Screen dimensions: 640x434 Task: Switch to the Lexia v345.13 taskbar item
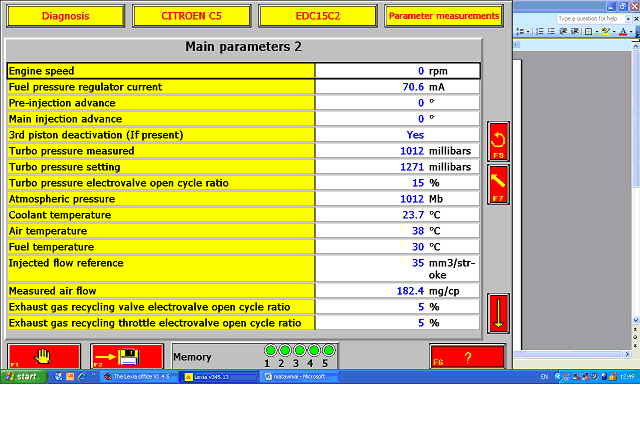[219, 377]
